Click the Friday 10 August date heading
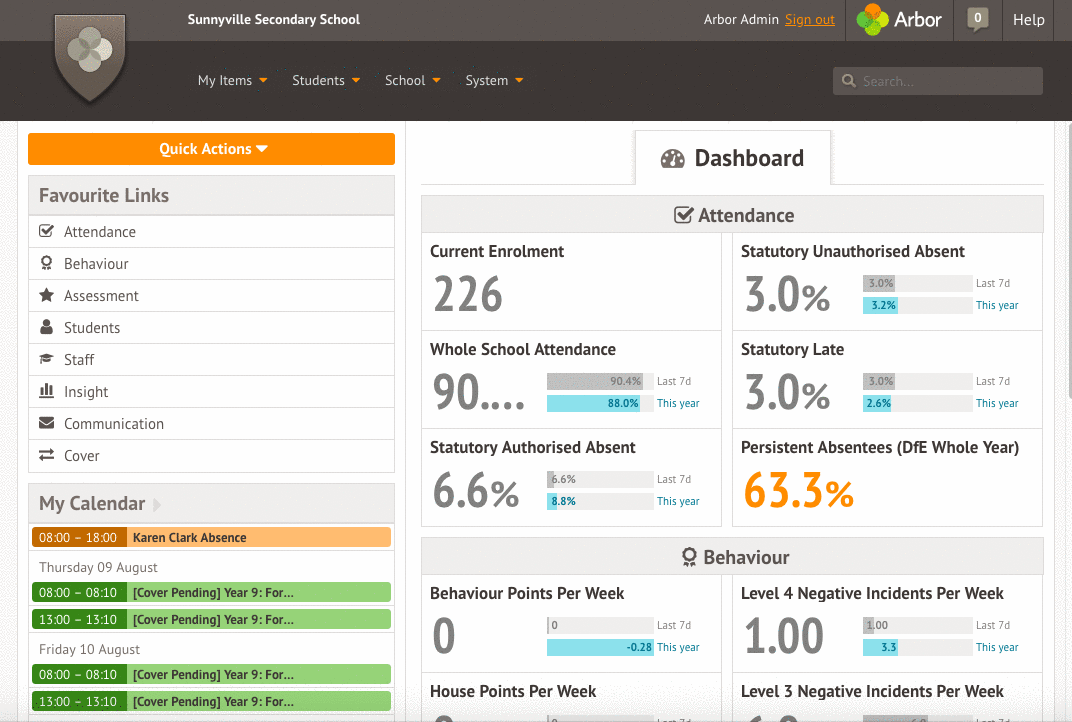Image resolution: width=1072 pixels, height=722 pixels. (89, 650)
